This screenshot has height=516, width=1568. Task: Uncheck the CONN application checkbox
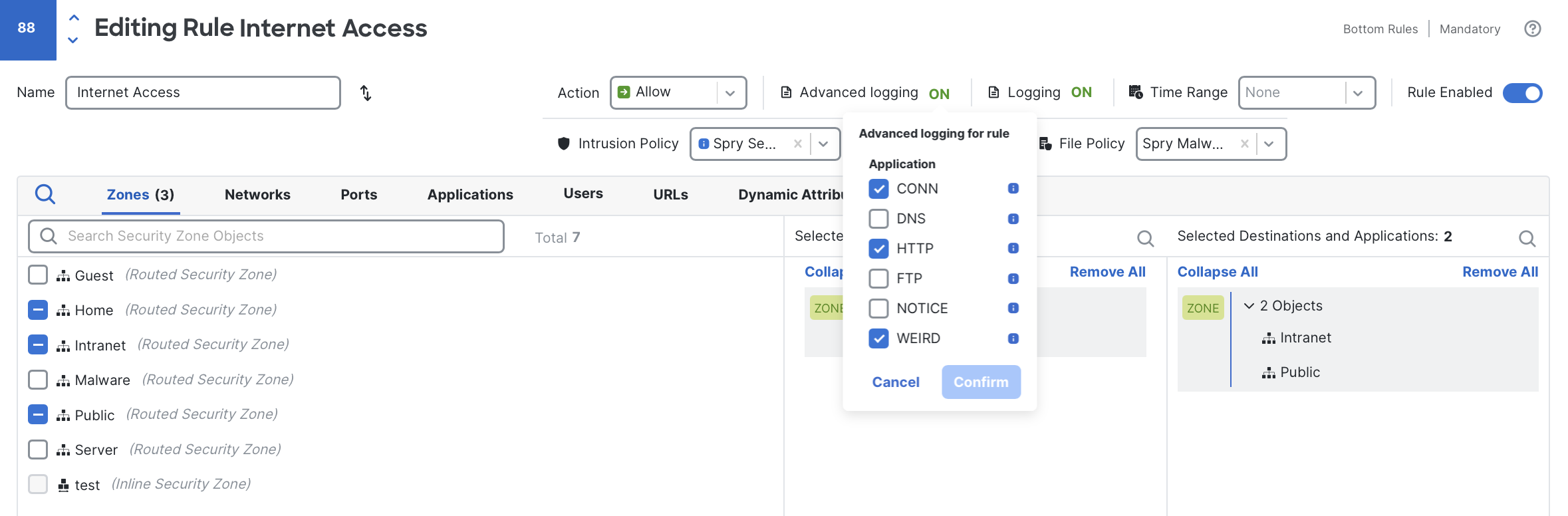pos(878,188)
